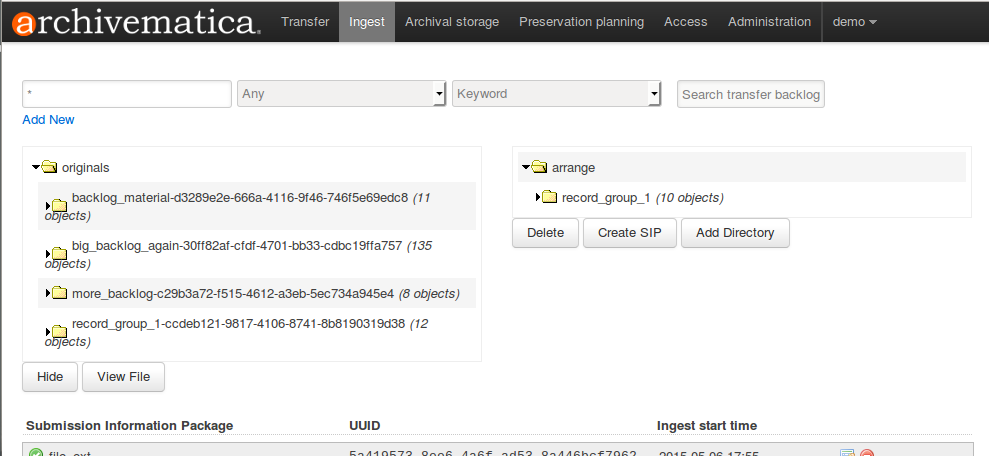The height and width of the screenshot is (456, 989).
Task: Click the Add New link
Action: tap(48, 120)
